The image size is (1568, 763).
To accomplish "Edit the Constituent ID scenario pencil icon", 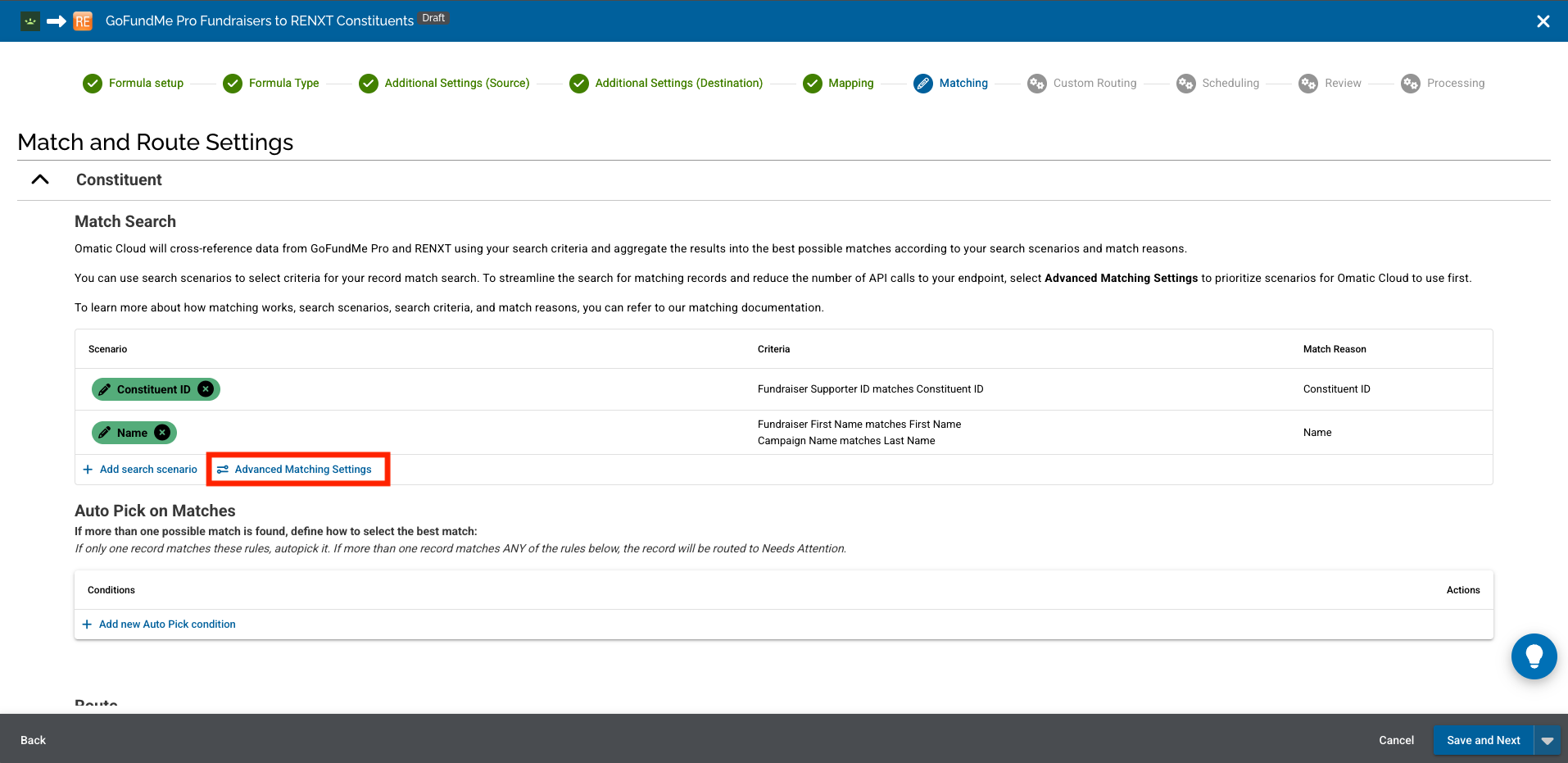I will click(105, 389).
